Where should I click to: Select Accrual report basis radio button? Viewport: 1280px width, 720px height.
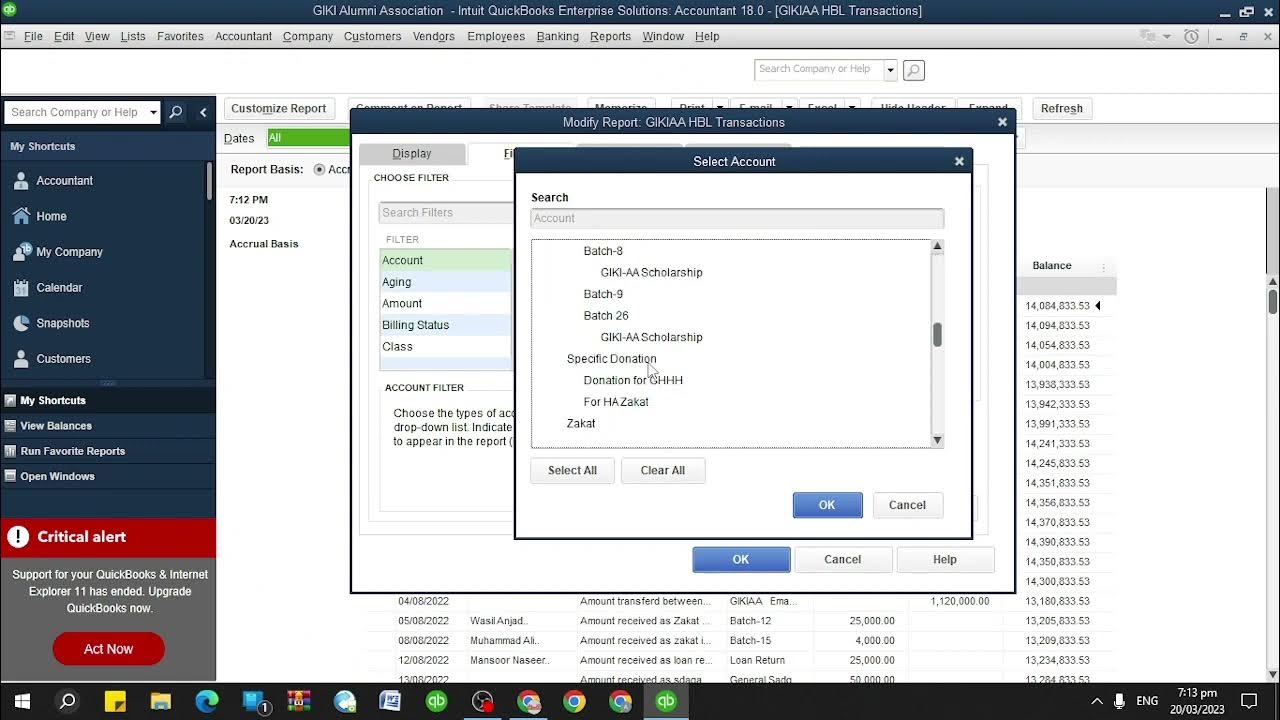pos(319,169)
